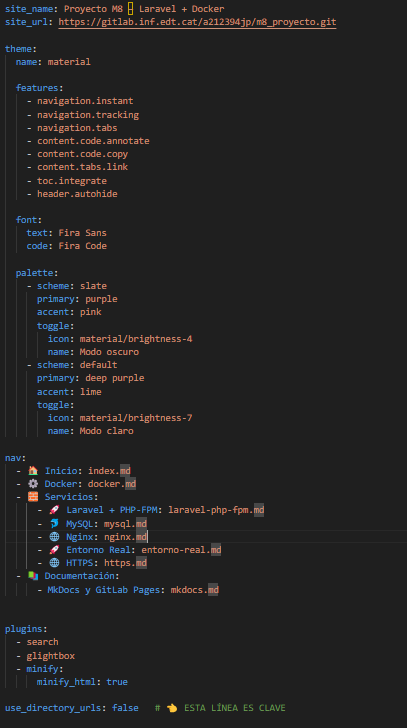Click the https.md file value
Screen dimensions: 407x728
click(x=125, y=562)
